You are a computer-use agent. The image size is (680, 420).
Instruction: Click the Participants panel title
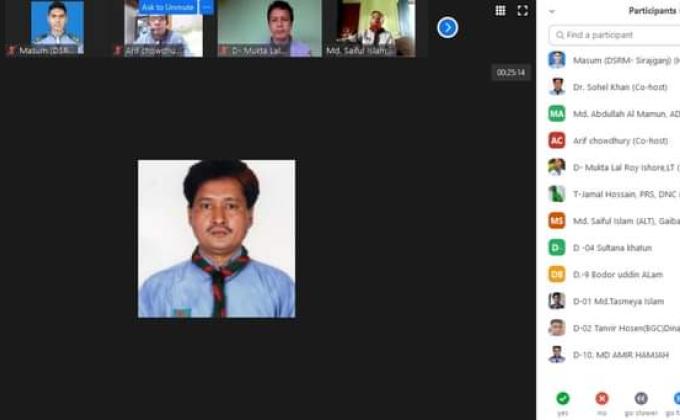(x=654, y=11)
